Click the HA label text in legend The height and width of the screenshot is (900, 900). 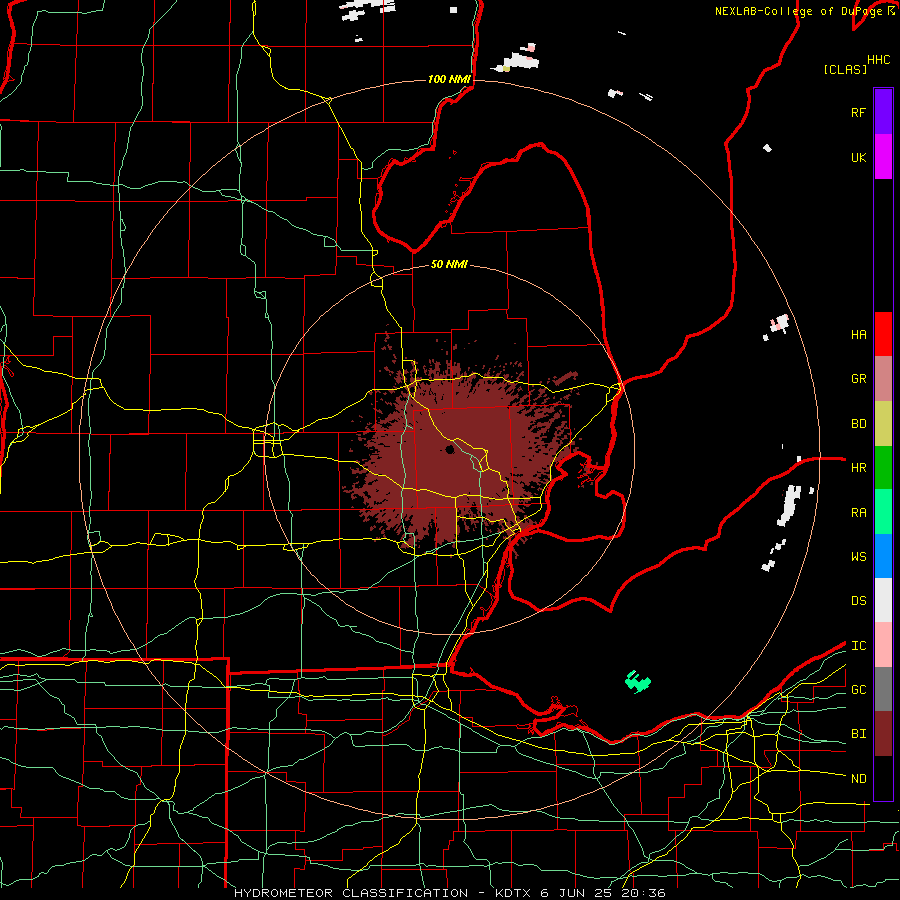(858, 335)
